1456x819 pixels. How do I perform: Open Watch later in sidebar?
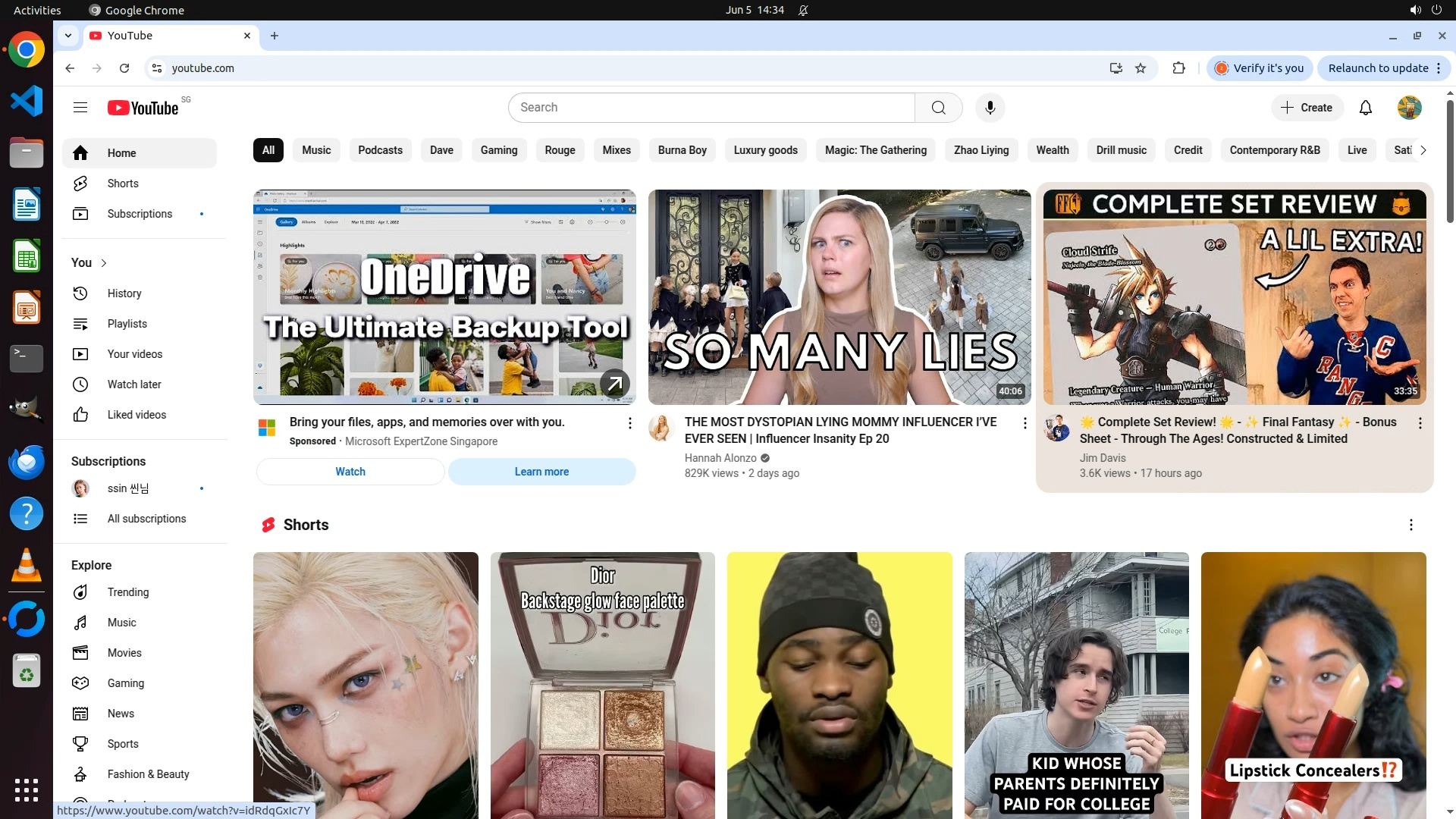pyautogui.click(x=133, y=384)
